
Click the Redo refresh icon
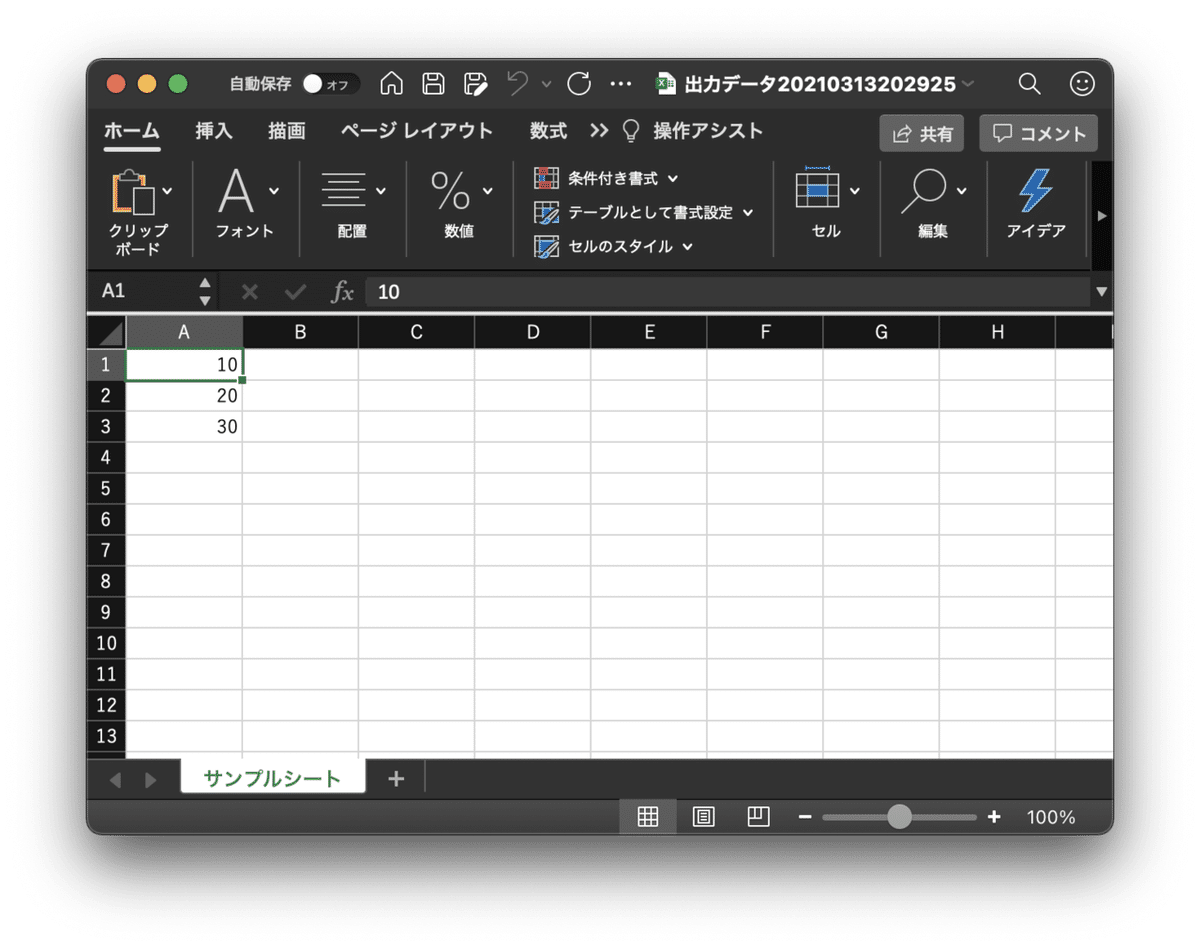click(x=579, y=84)
